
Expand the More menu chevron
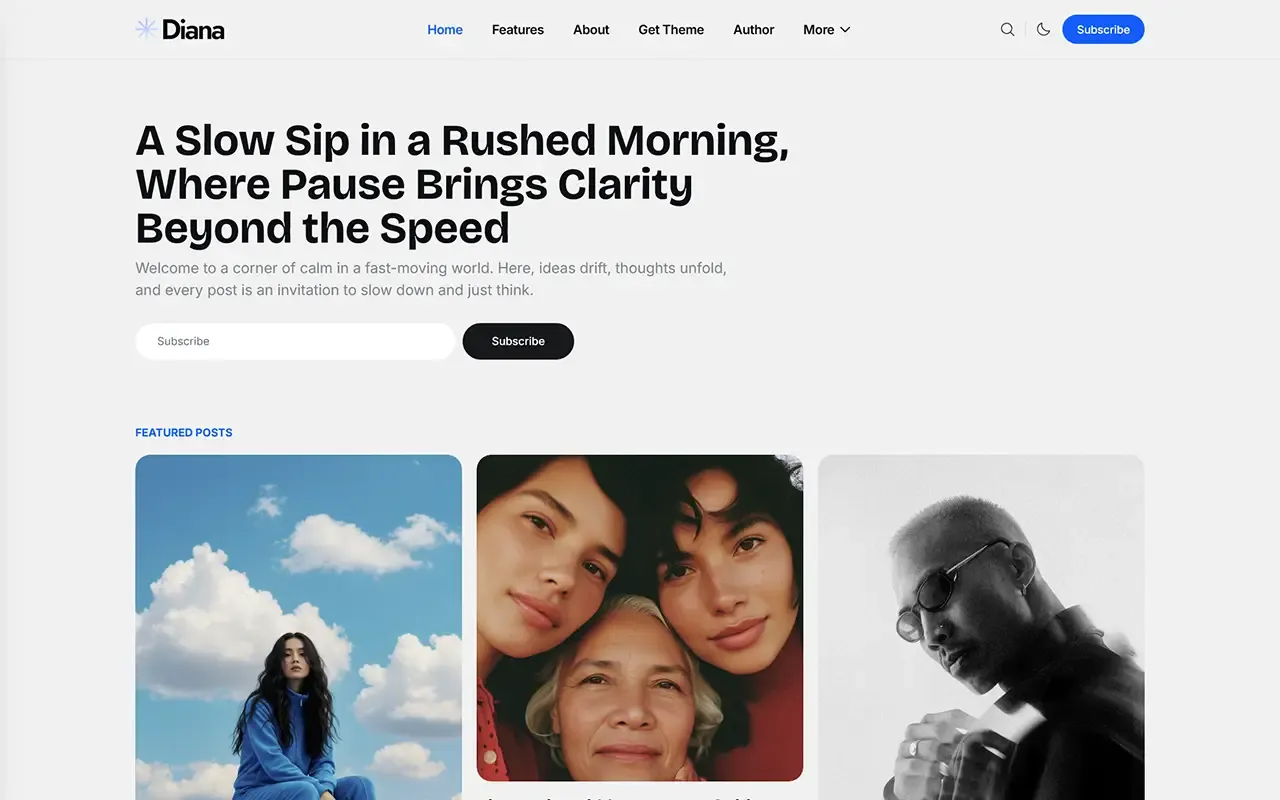845,30
